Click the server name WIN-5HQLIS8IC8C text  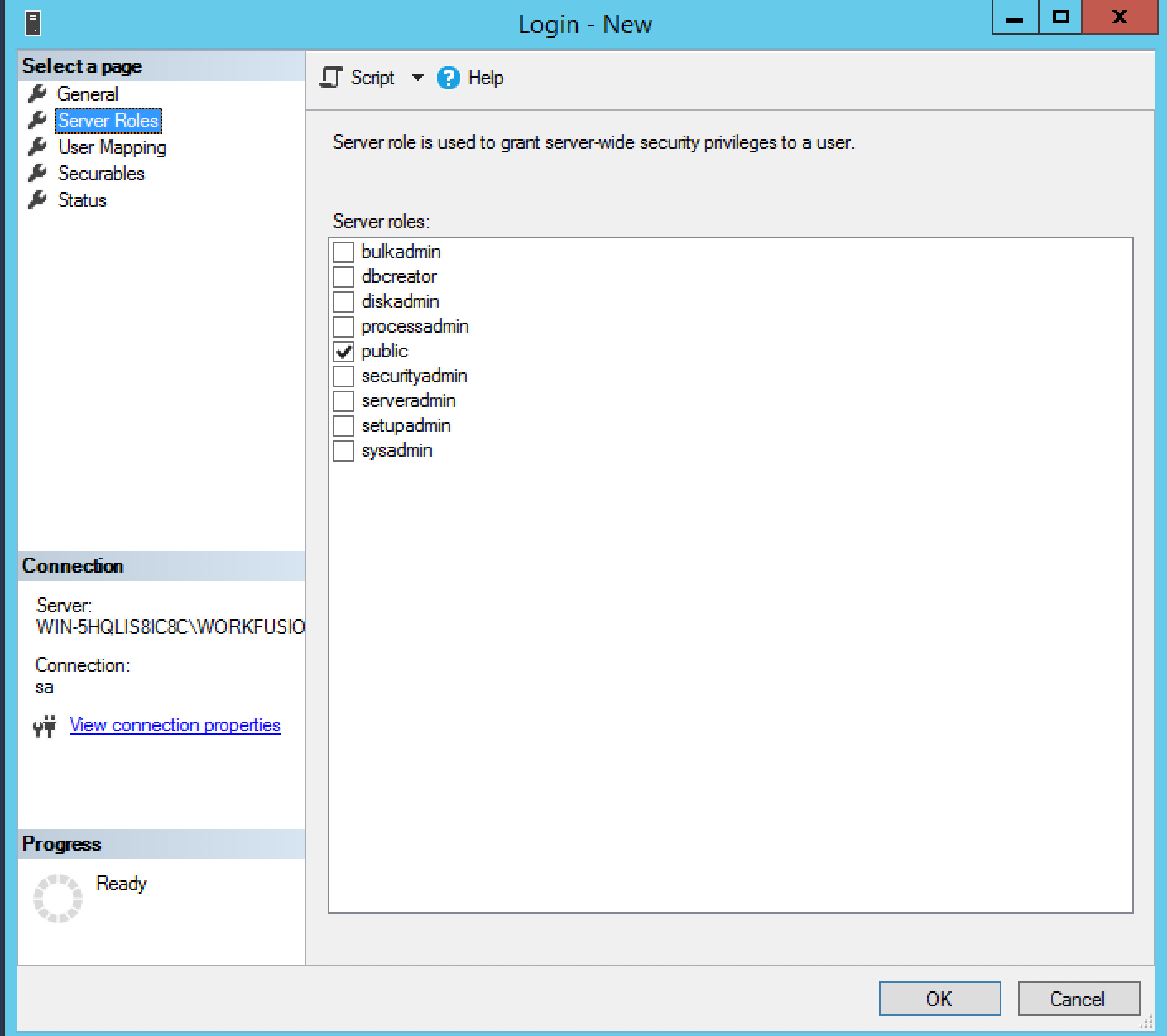click(170, 627)
